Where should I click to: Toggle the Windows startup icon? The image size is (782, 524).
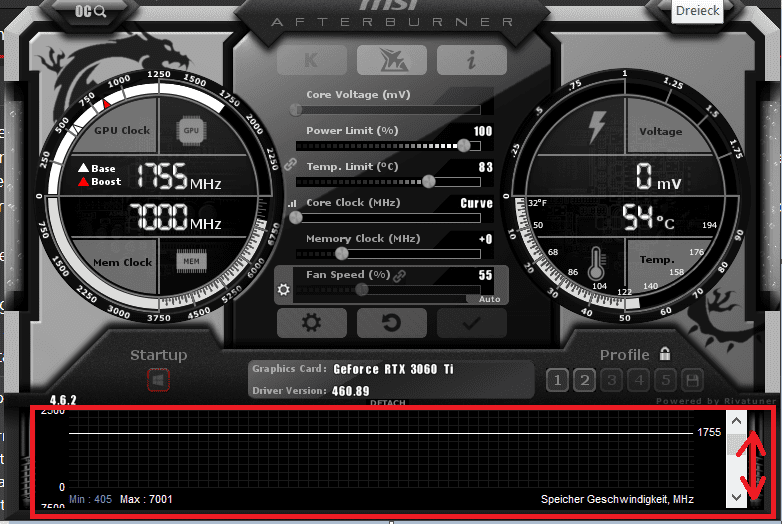point(158,380)
